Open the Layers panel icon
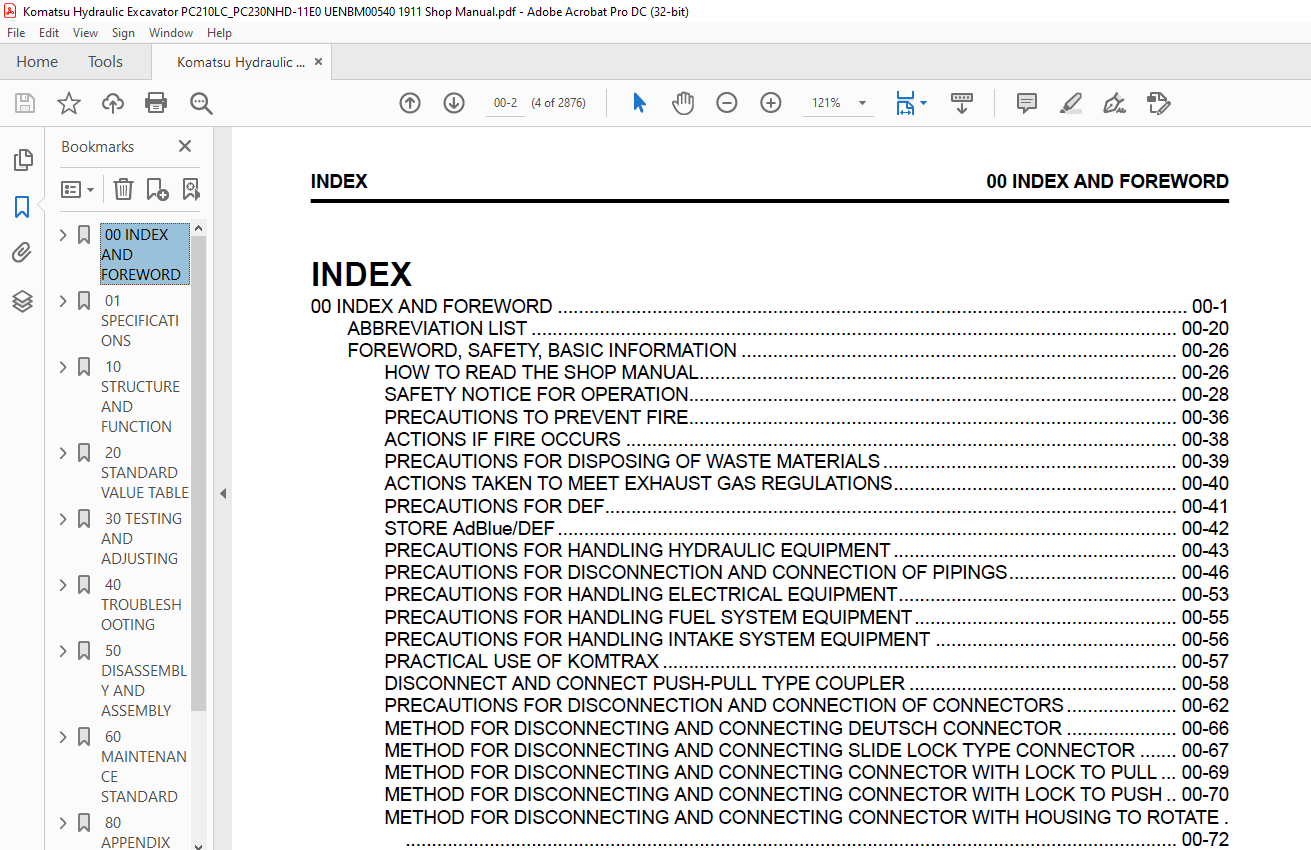Screen dimensions: 1311x850 point(22,301)
